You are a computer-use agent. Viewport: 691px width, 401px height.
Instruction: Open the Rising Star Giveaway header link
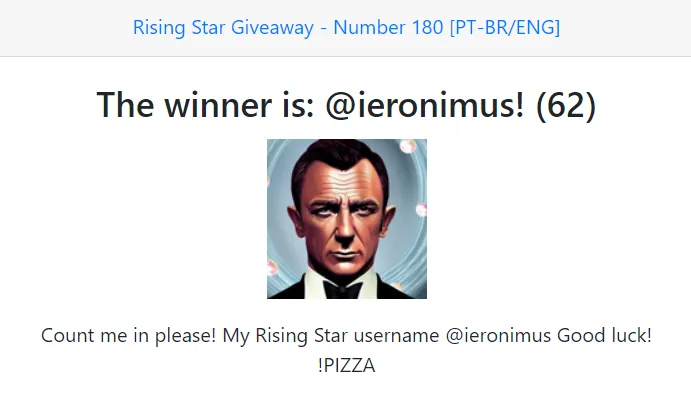coord(346,27)
